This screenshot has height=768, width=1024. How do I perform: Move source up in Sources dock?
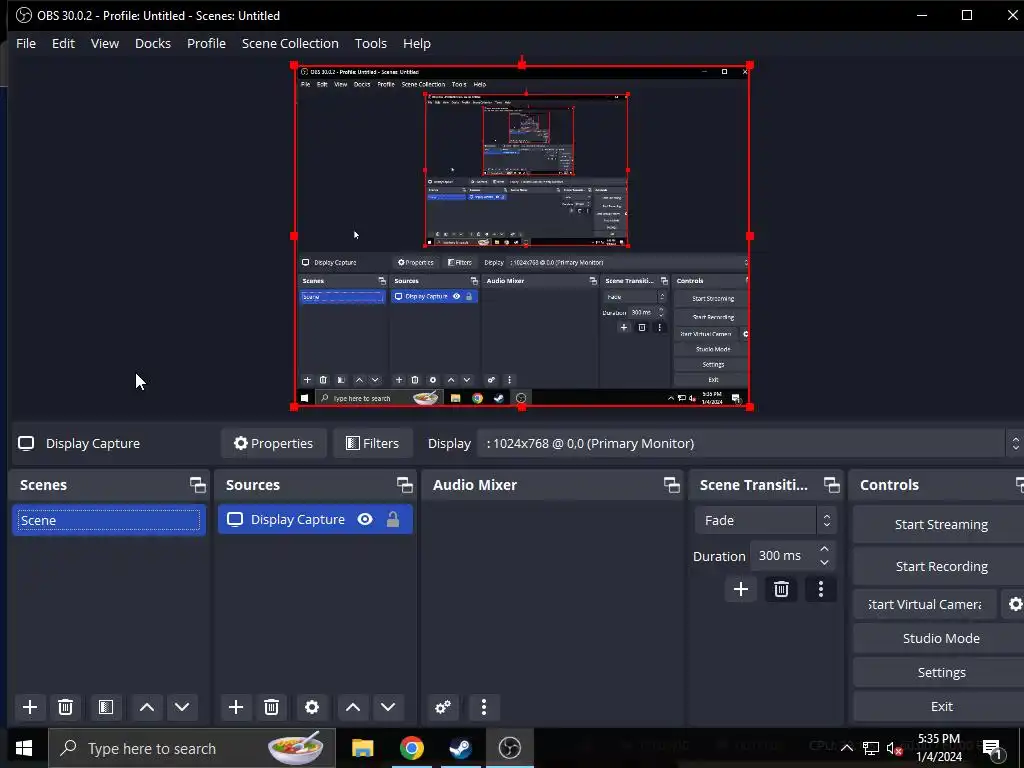coord(353,707)
